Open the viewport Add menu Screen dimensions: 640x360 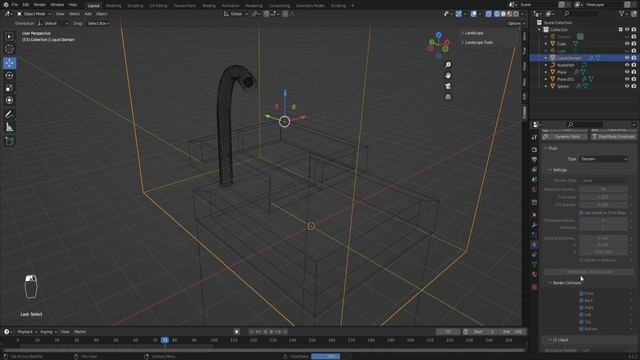(88, 14)
